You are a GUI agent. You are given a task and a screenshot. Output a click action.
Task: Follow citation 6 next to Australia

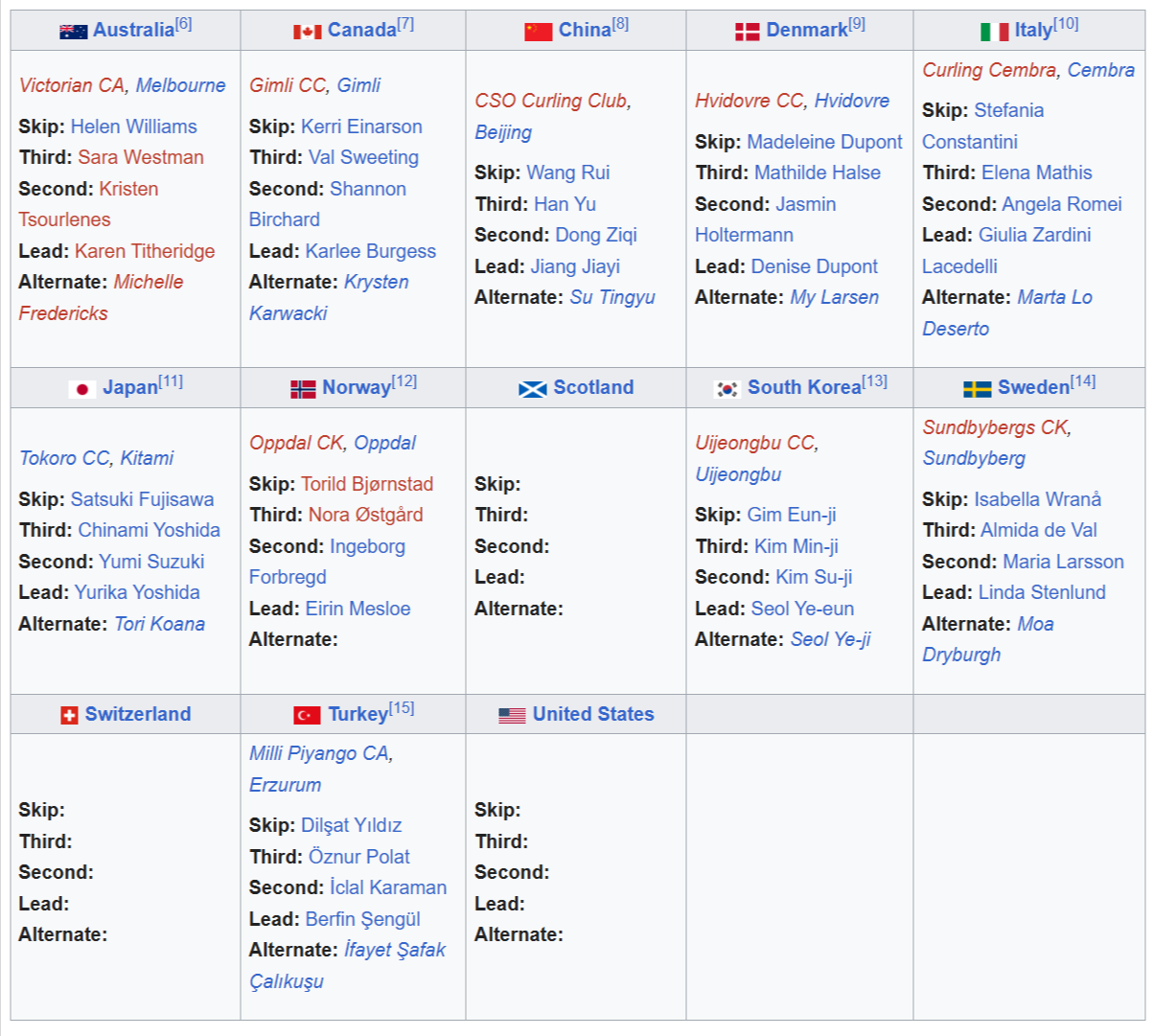[183, 25]
